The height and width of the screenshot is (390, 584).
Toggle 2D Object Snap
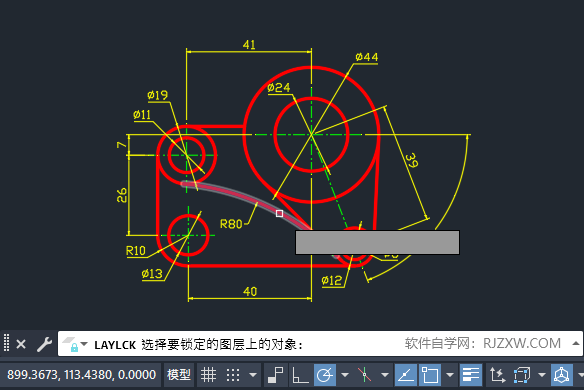coord(430,375)
